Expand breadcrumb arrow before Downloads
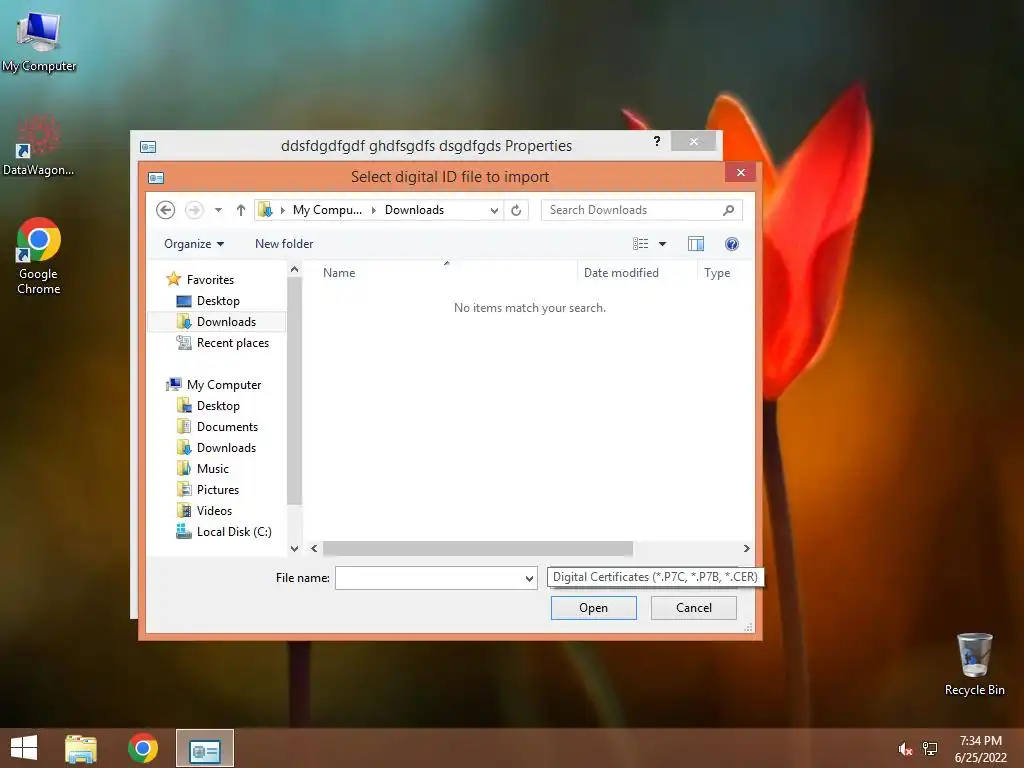Image resolution: width=1024 pixels, height=768 pixels. pos(374,210)
